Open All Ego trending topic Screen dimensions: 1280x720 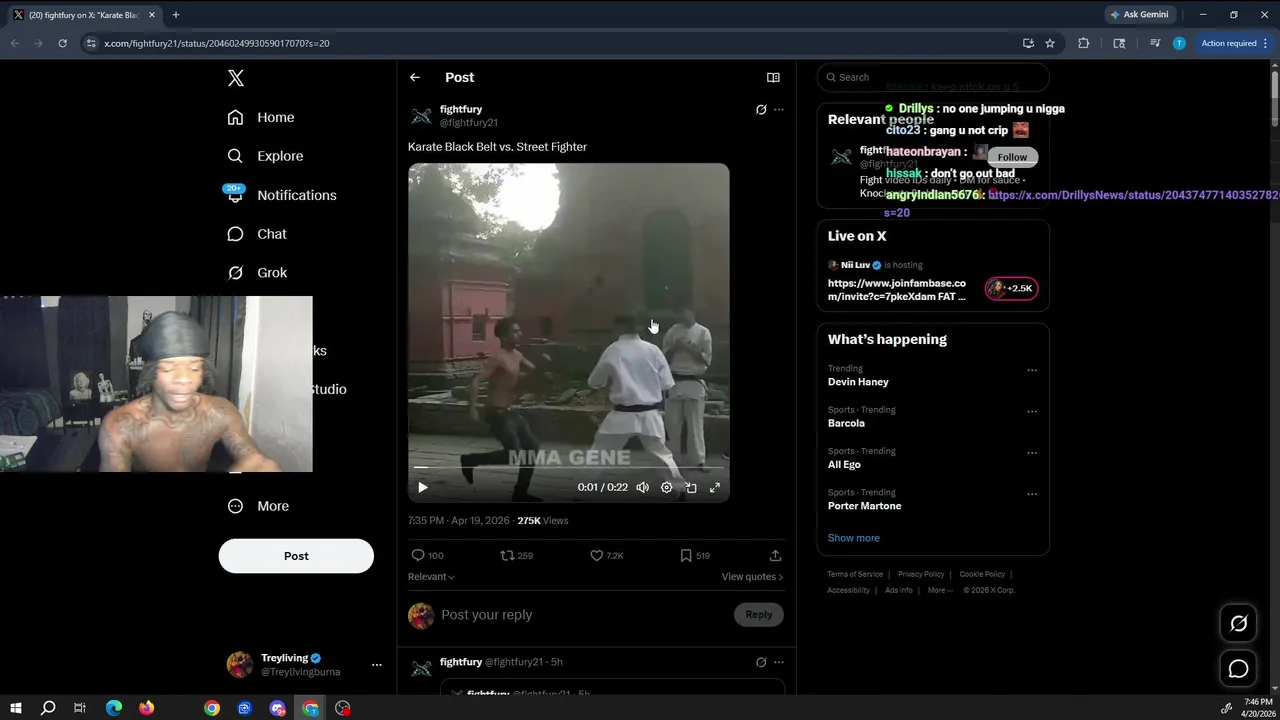point(844,465)
